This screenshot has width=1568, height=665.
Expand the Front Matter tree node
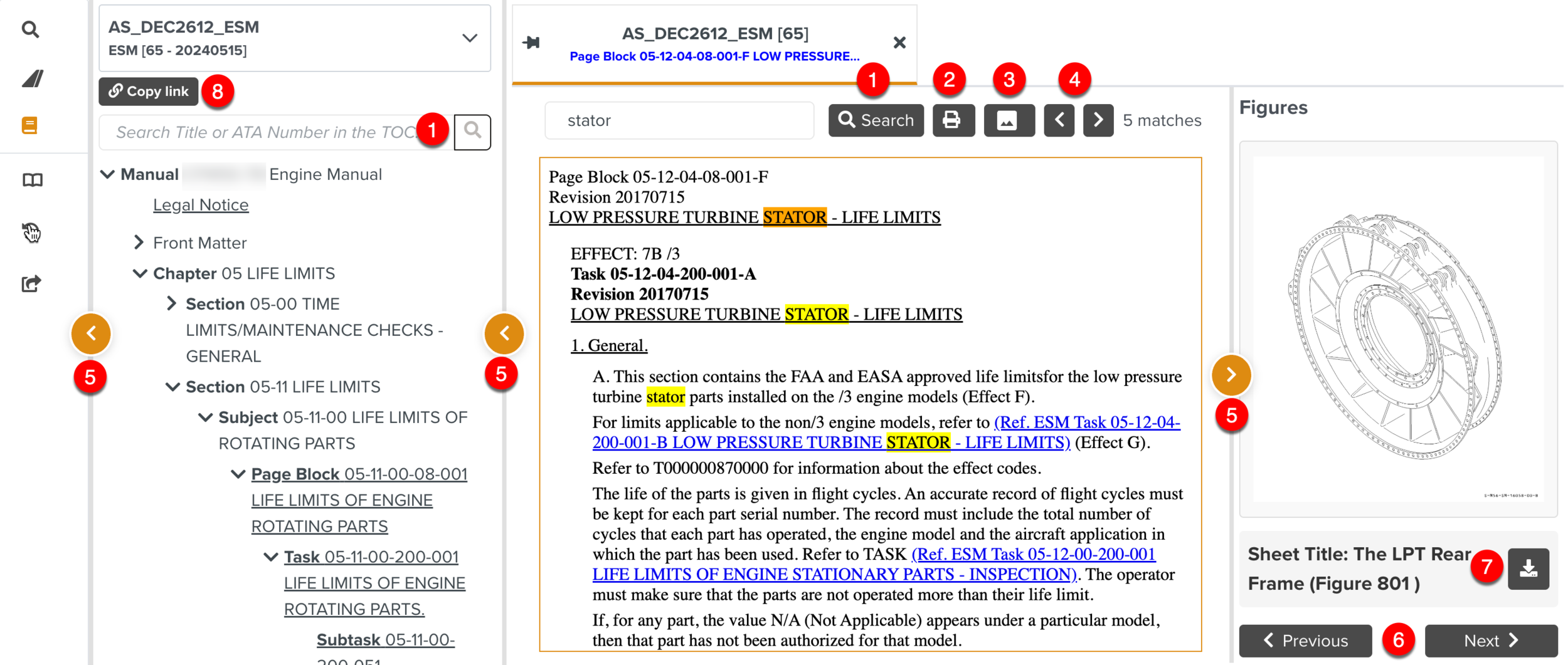(x=139, y=243)
